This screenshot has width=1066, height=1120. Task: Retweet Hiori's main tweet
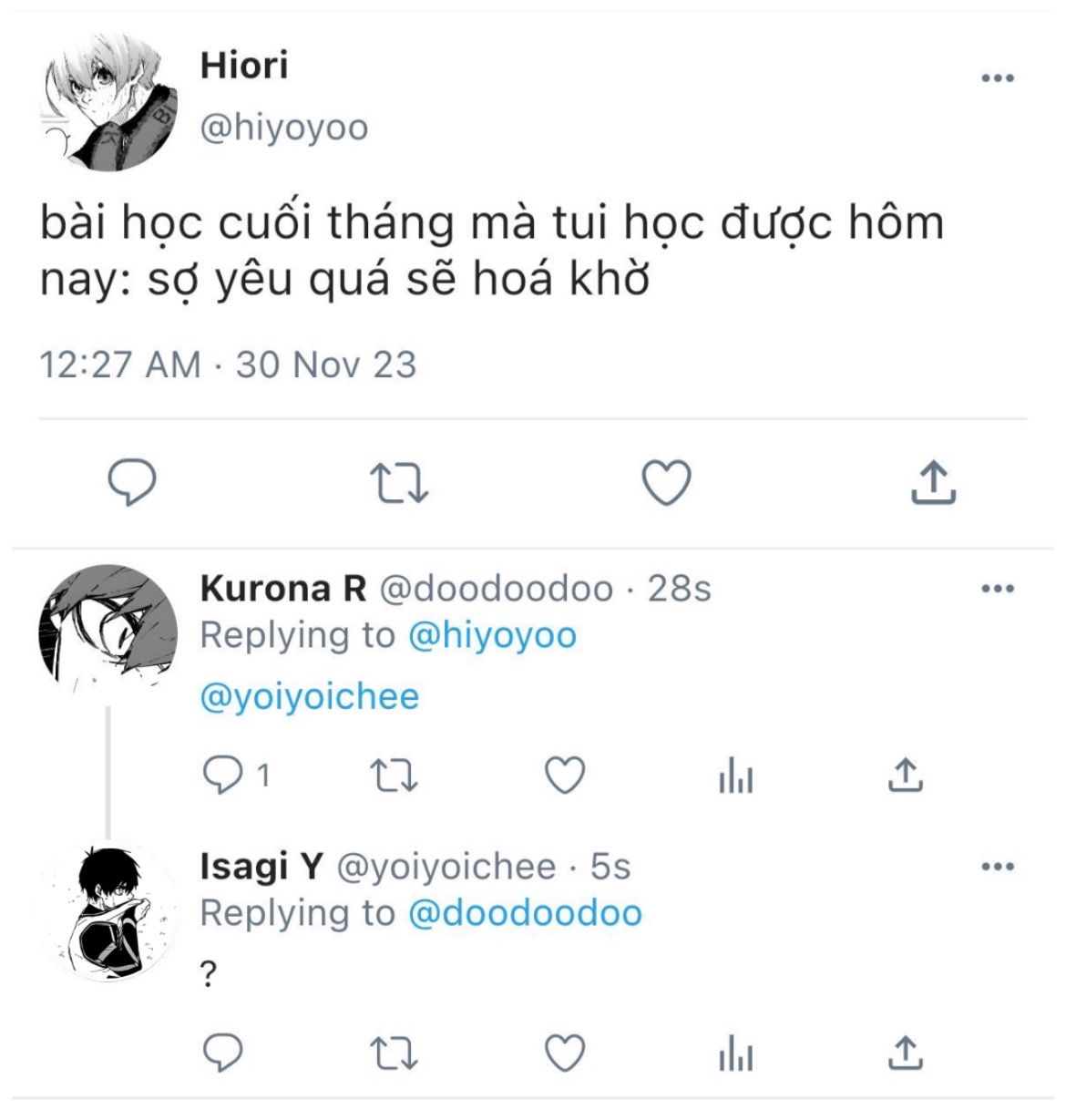click(x=400, y=484)
